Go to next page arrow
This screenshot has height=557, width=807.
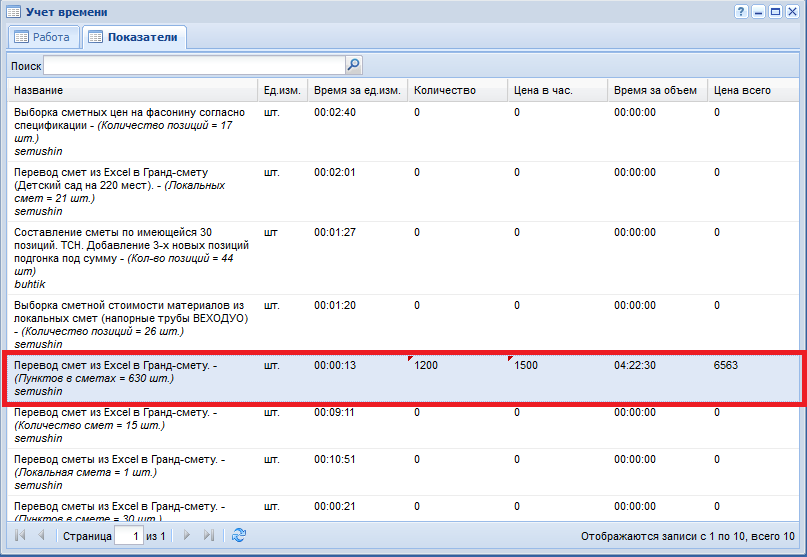(x=187, y=536)
